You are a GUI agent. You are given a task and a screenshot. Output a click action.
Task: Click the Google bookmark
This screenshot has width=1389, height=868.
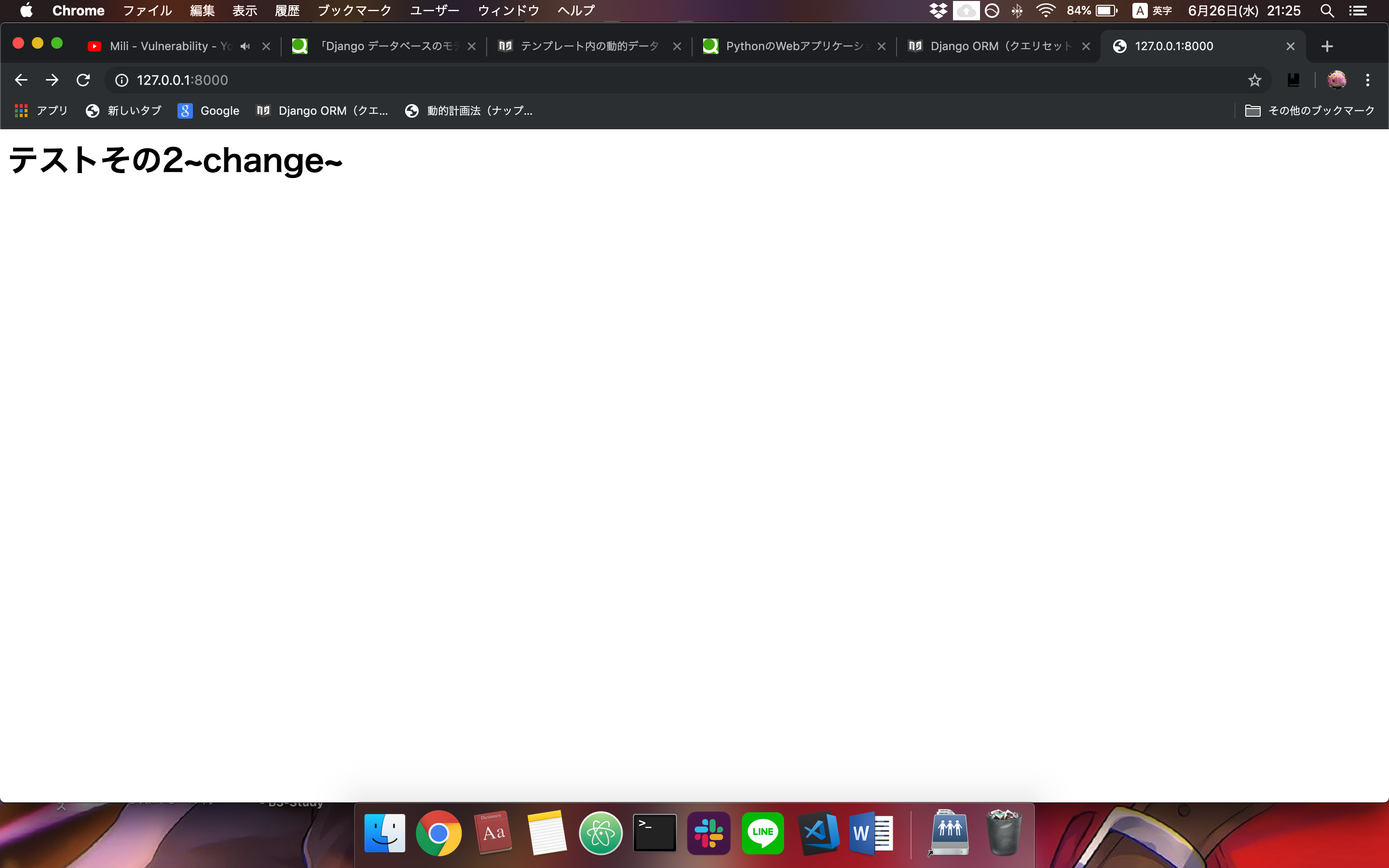click(x=208, y=111)
